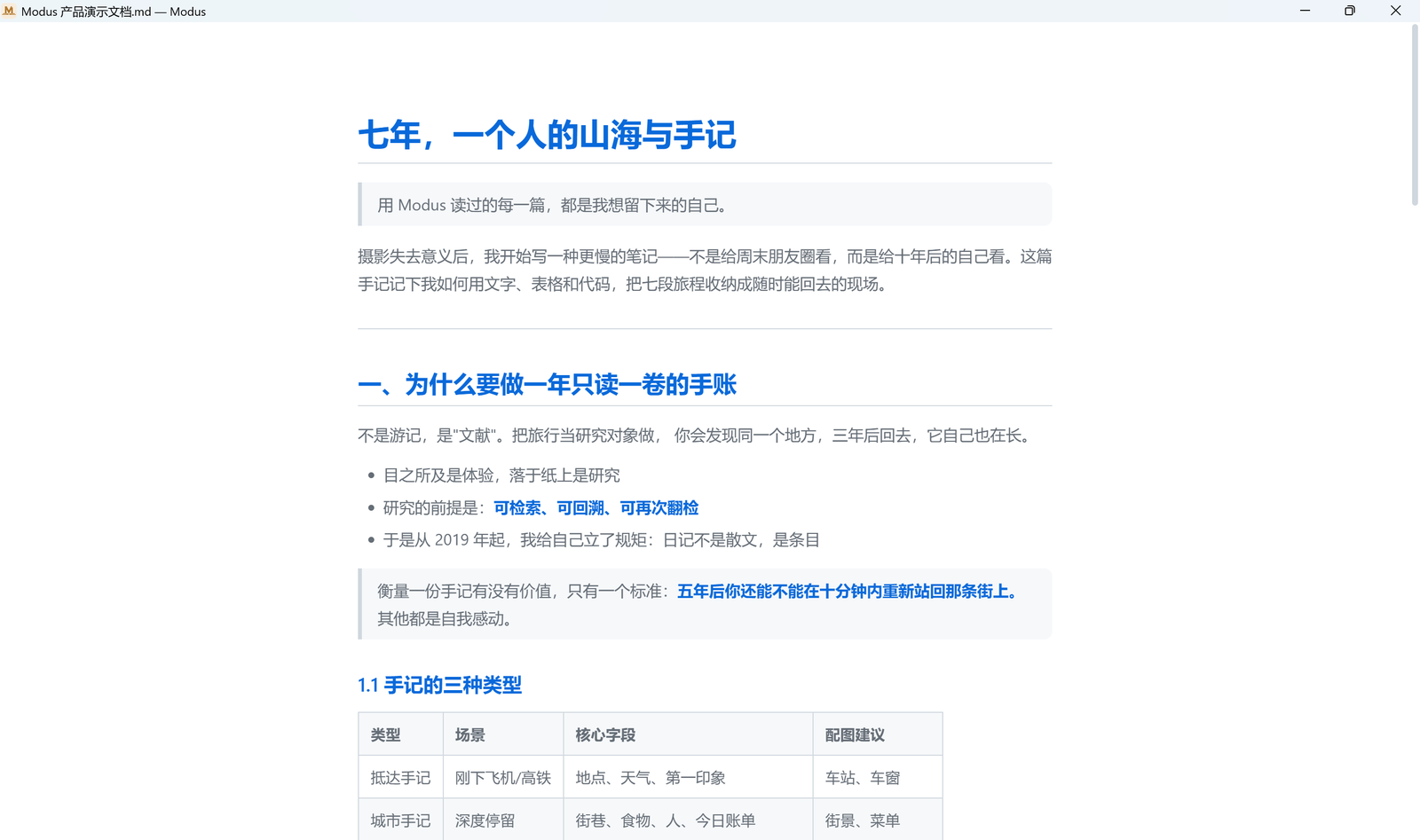
Task: Restore down the Modus window
Action: [1350, 11]
